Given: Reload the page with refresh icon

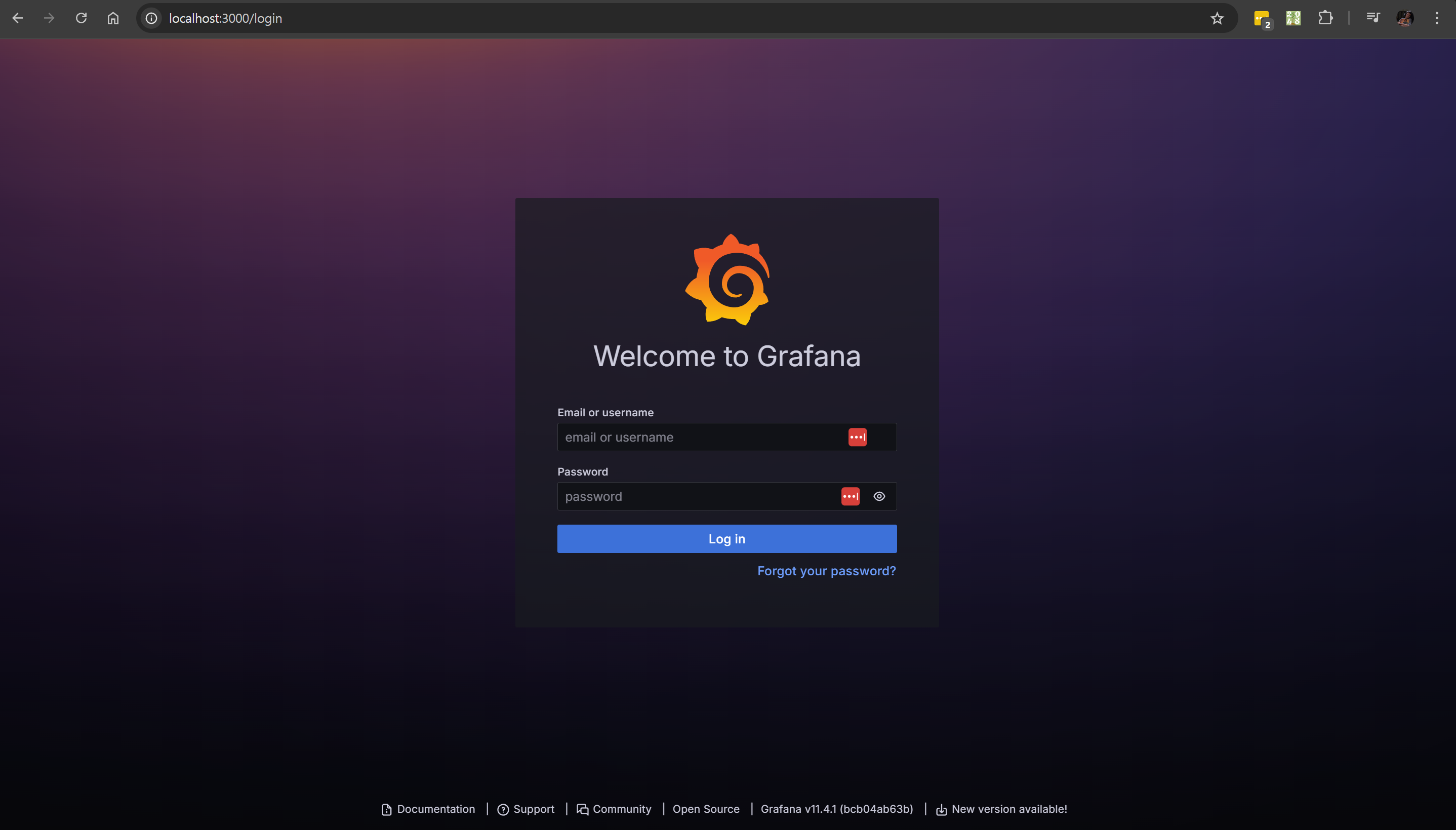Looking at the screenshot, I should (82, 18).
